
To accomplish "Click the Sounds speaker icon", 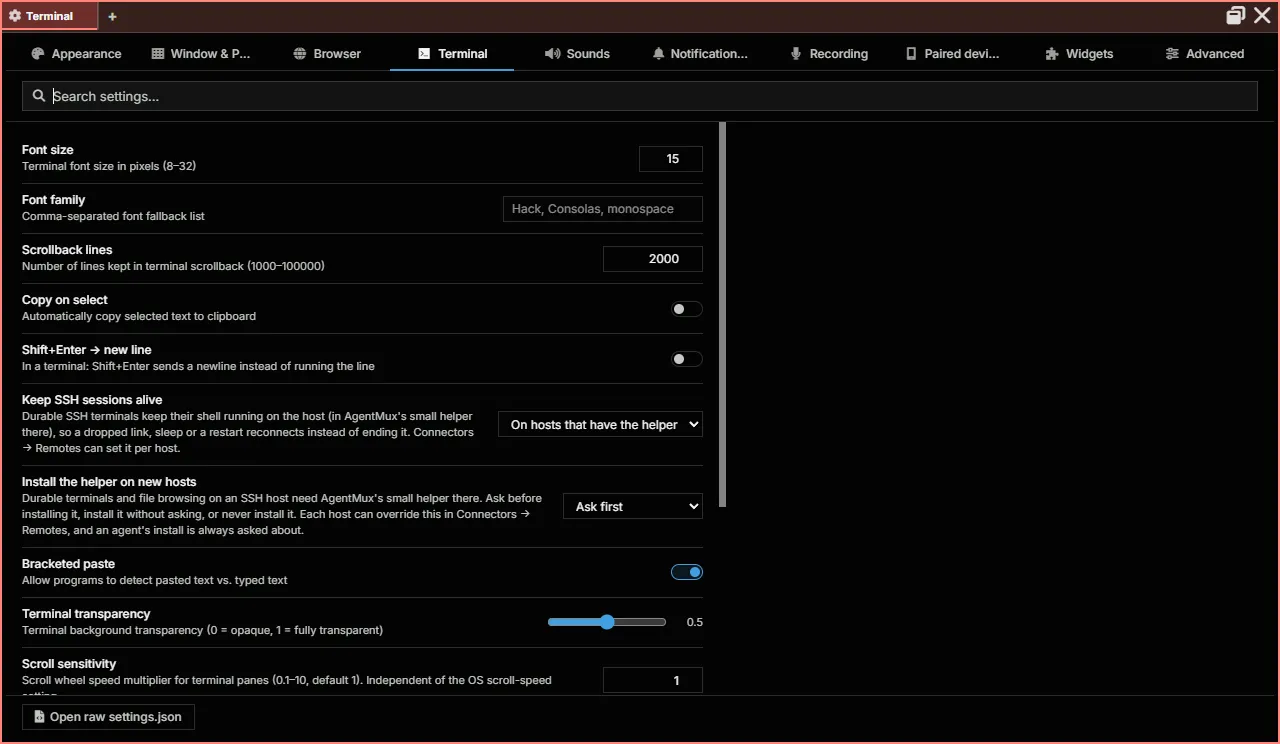I will (x=552, y=54).
